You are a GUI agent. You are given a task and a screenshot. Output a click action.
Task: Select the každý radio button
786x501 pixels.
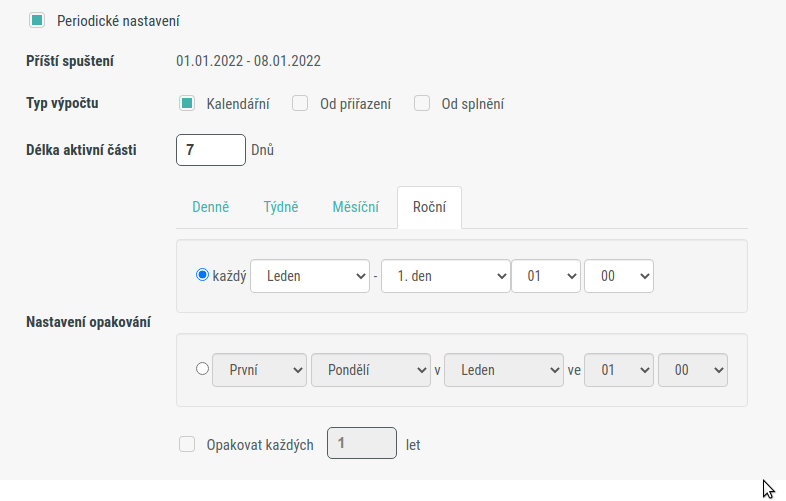202,275
